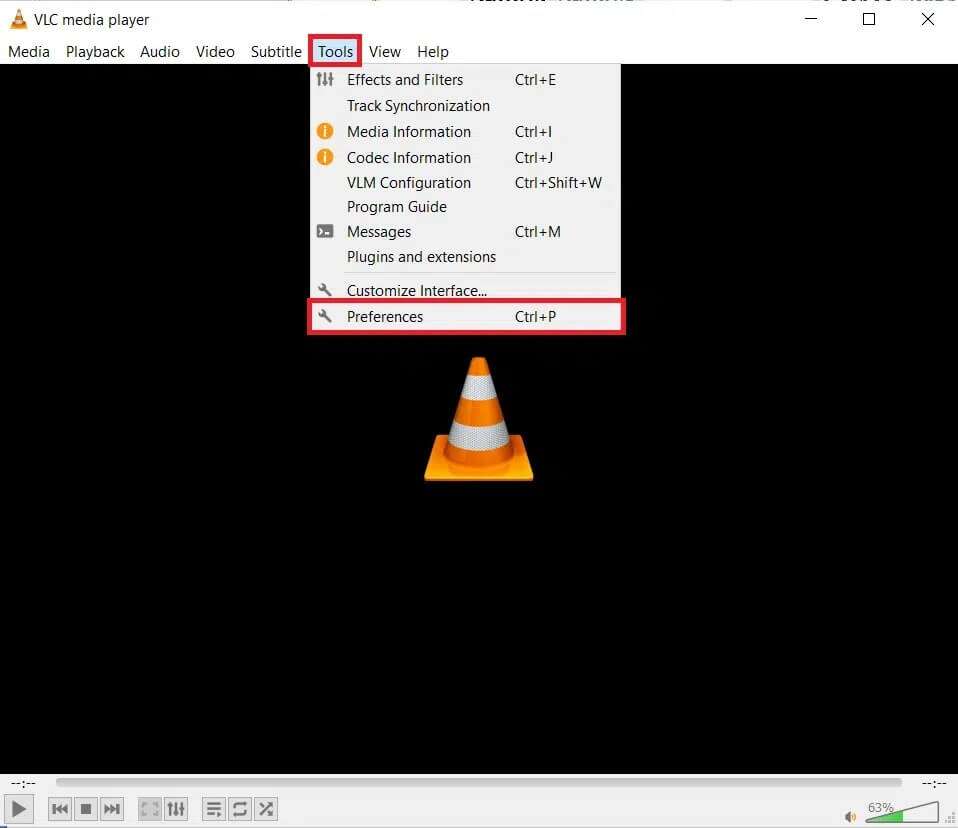Viewport: 958px width, 828px height.
Task: Click the remaining time label
Action: (934, 783)
